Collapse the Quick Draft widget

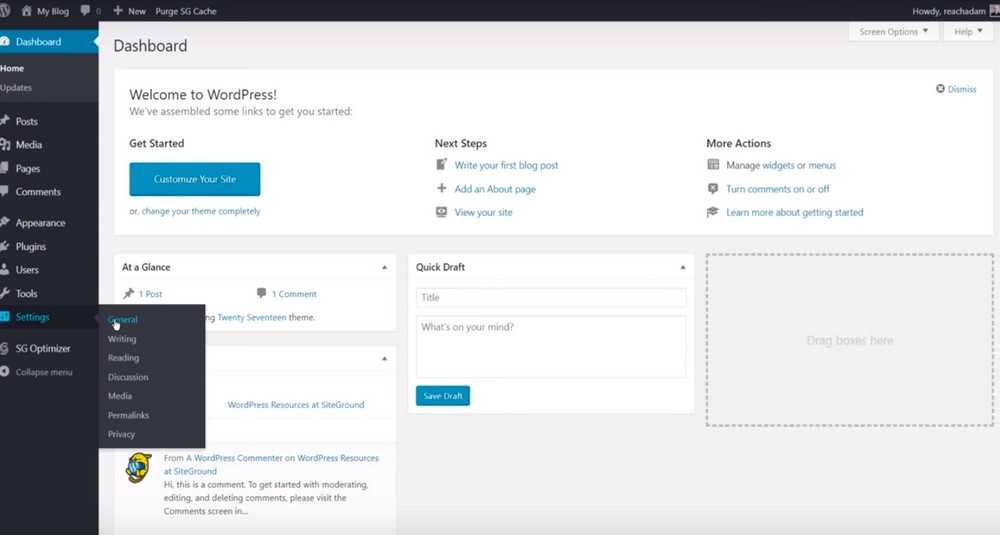tap(683, 267)
